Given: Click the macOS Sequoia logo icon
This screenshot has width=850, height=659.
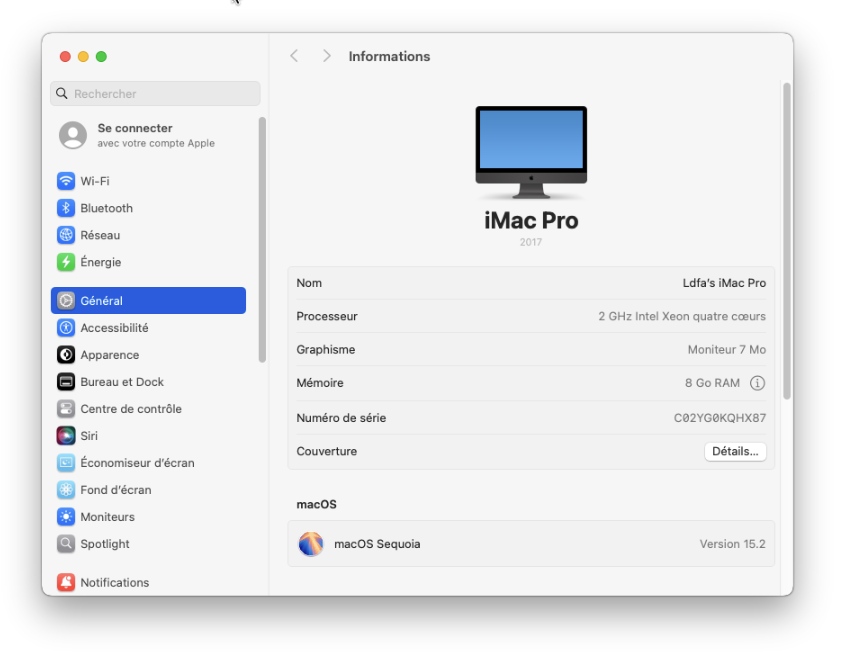Looking at the screenshot, I should coord(311,544).
